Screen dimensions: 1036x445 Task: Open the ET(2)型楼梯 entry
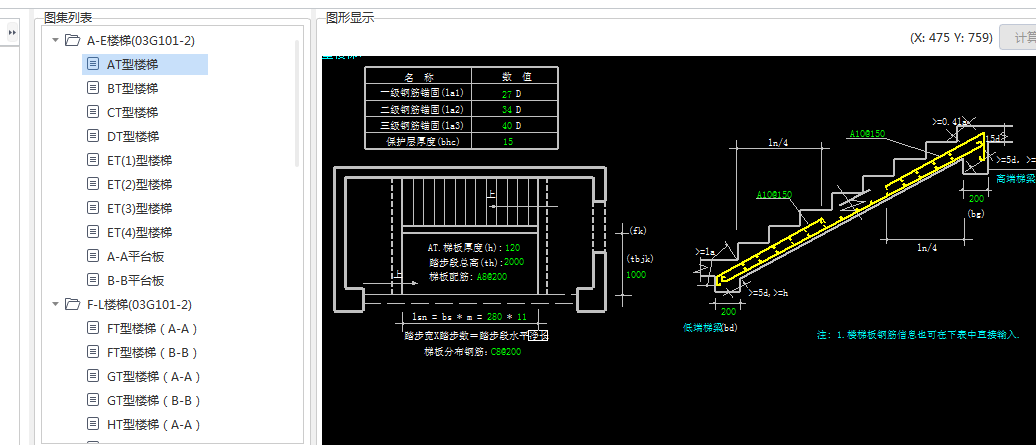(139, 184)
